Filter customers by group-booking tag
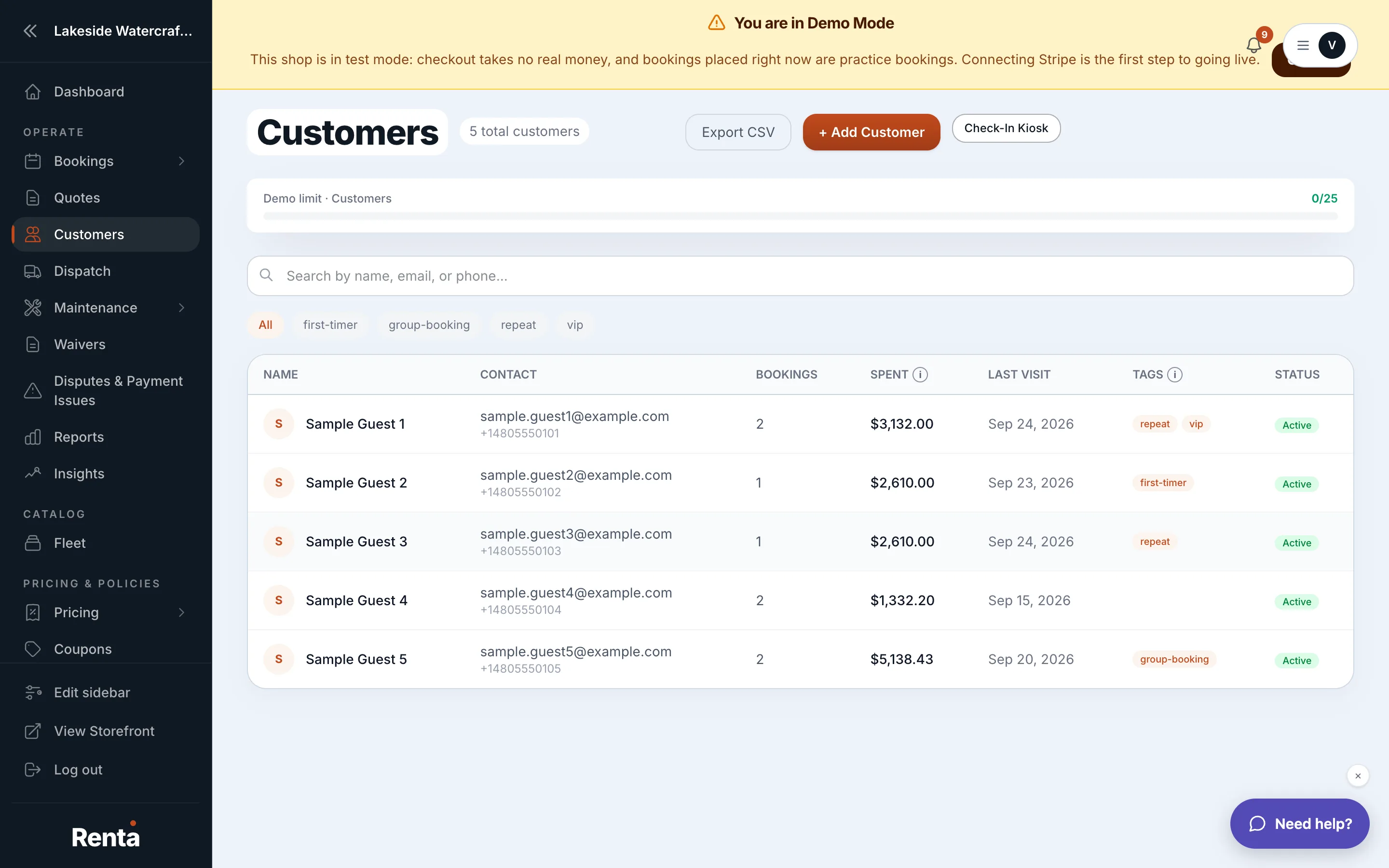The width and height of the screenshot is (1389, 868). pyautogui.click(x=429, y=325)
